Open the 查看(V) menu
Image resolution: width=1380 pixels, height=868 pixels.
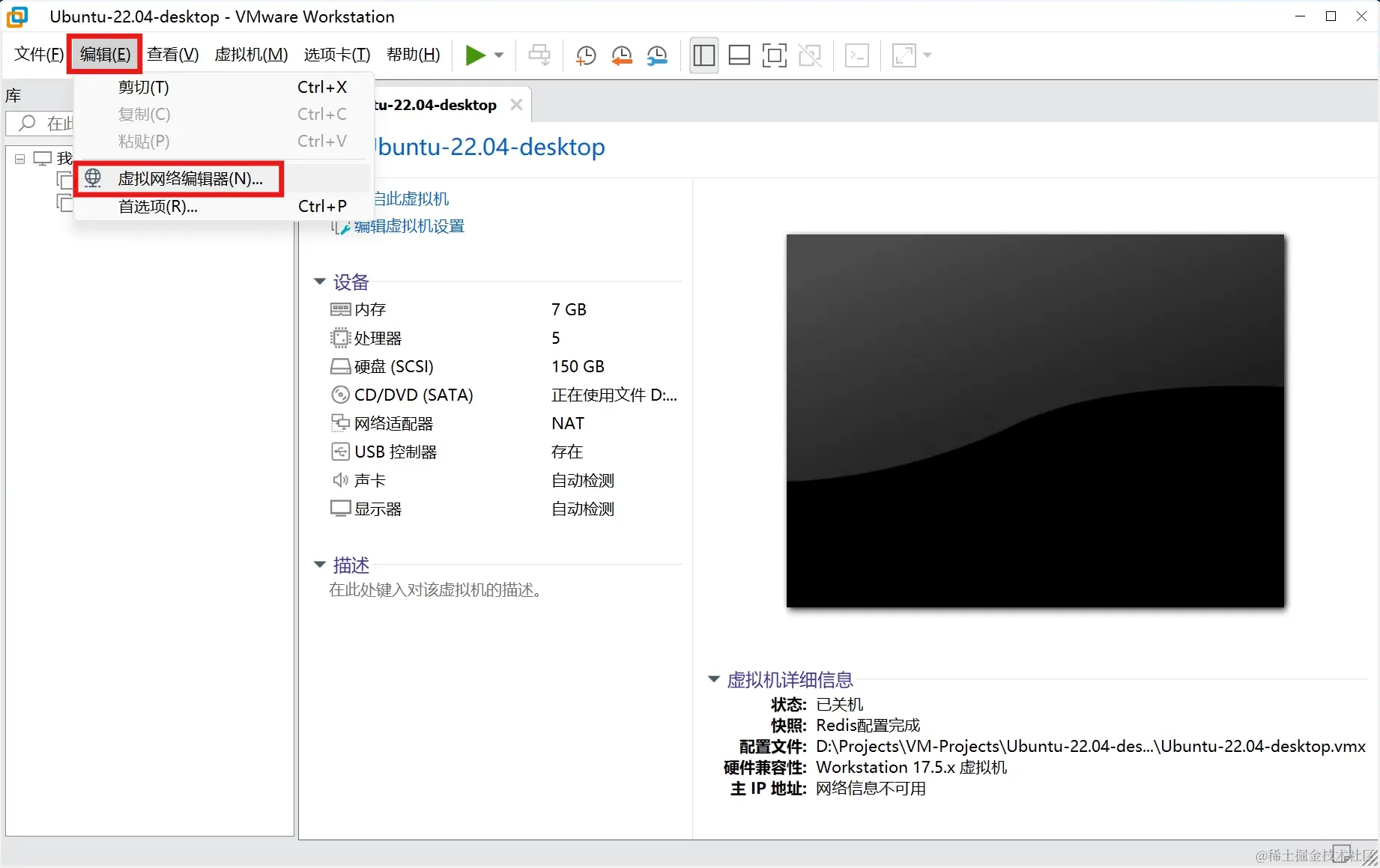pyautogui.click(x=173, y=54)
